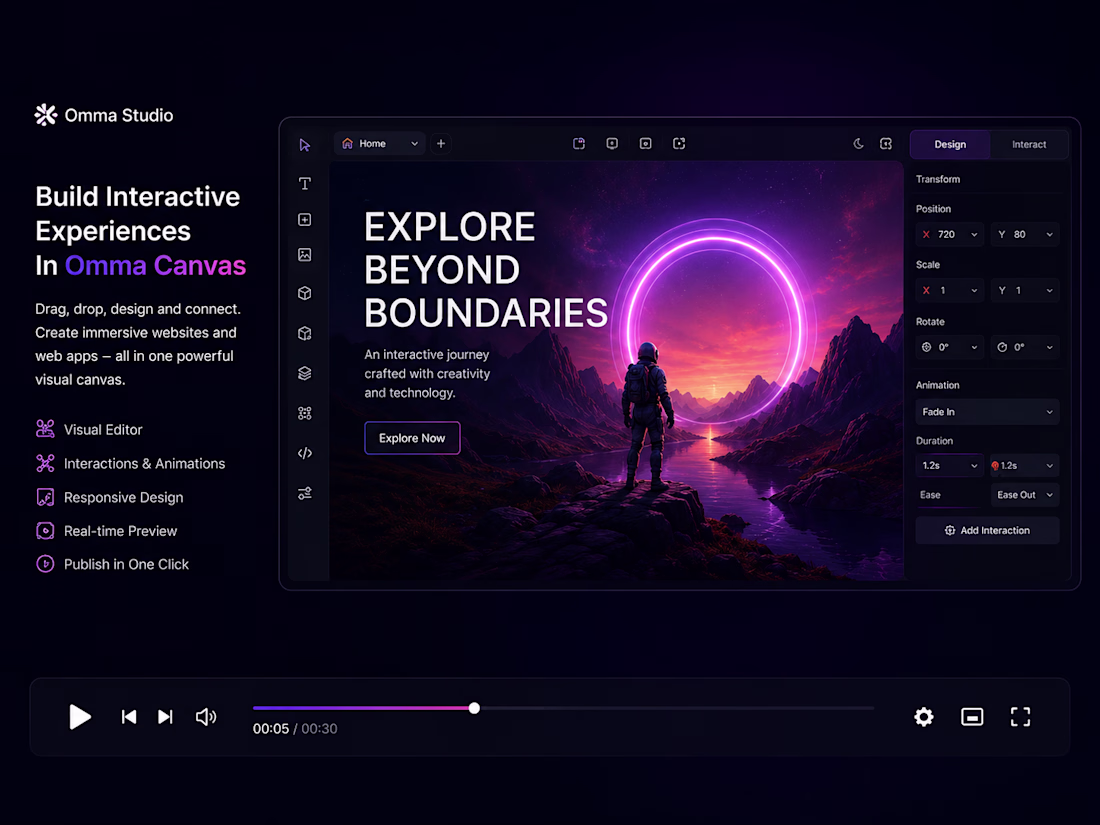
Task: Open the sliders settings tool in sidebar
Action: [304, 493]
